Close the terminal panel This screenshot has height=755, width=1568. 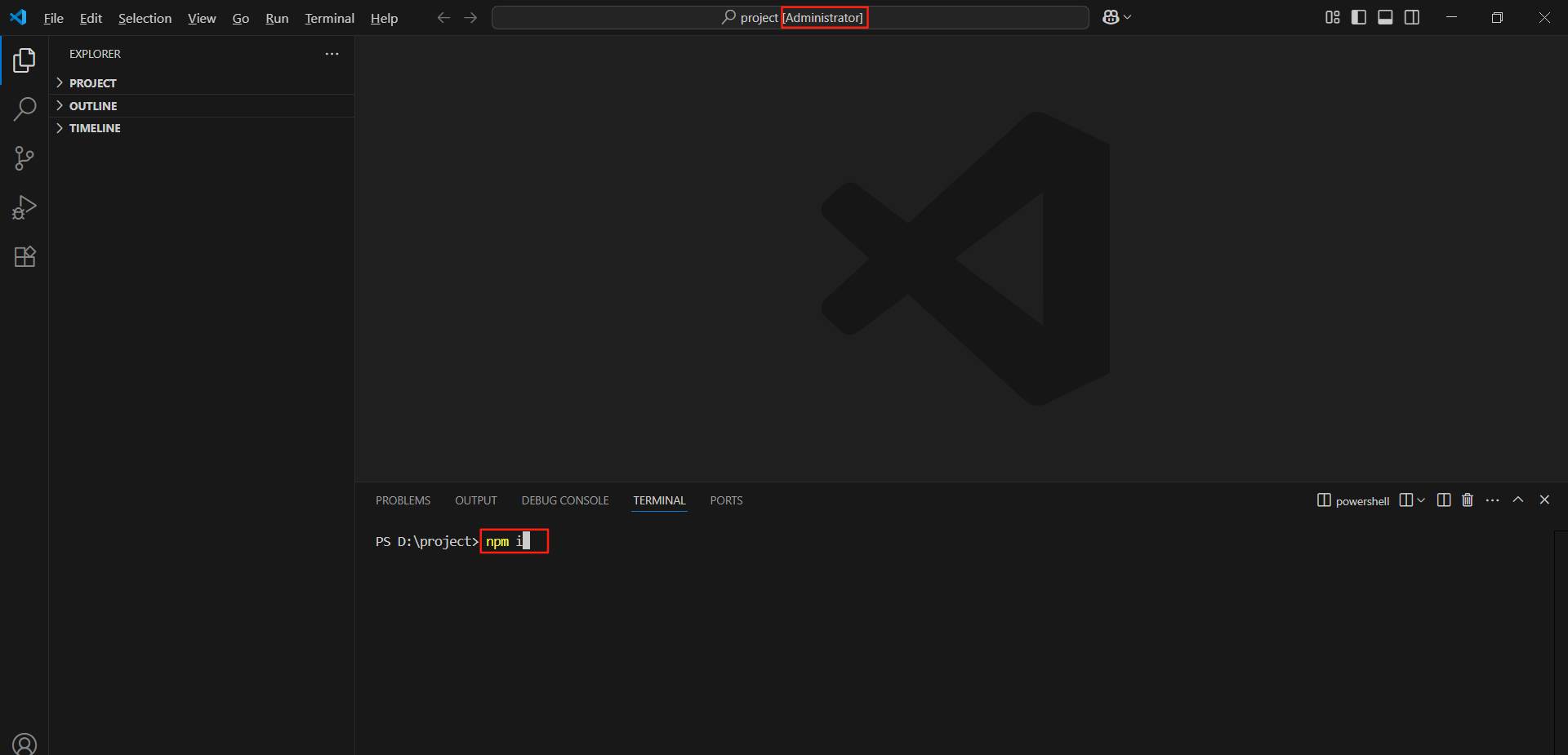1544,500
